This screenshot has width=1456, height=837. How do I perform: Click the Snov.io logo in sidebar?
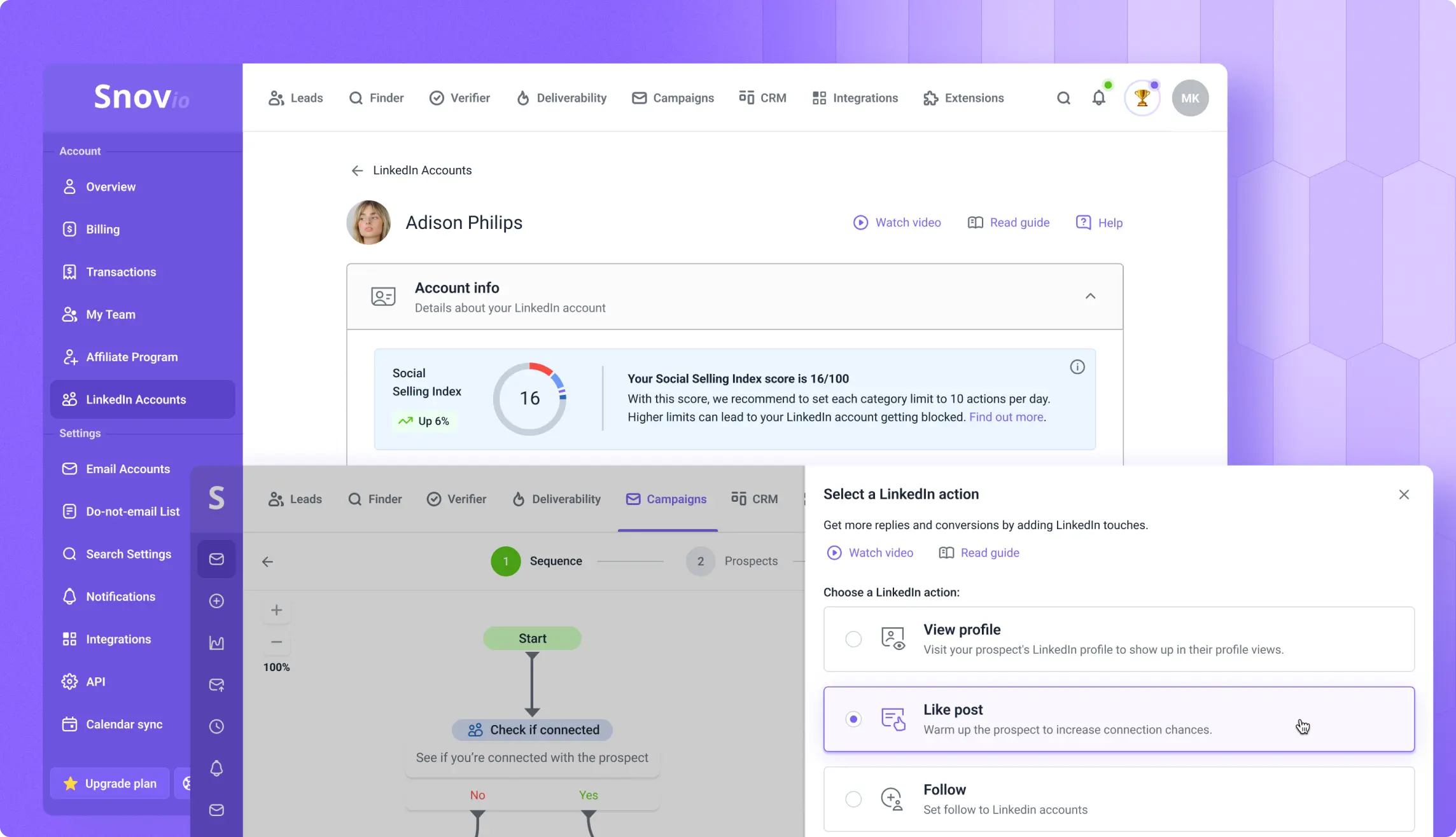(x=141, y=97)
